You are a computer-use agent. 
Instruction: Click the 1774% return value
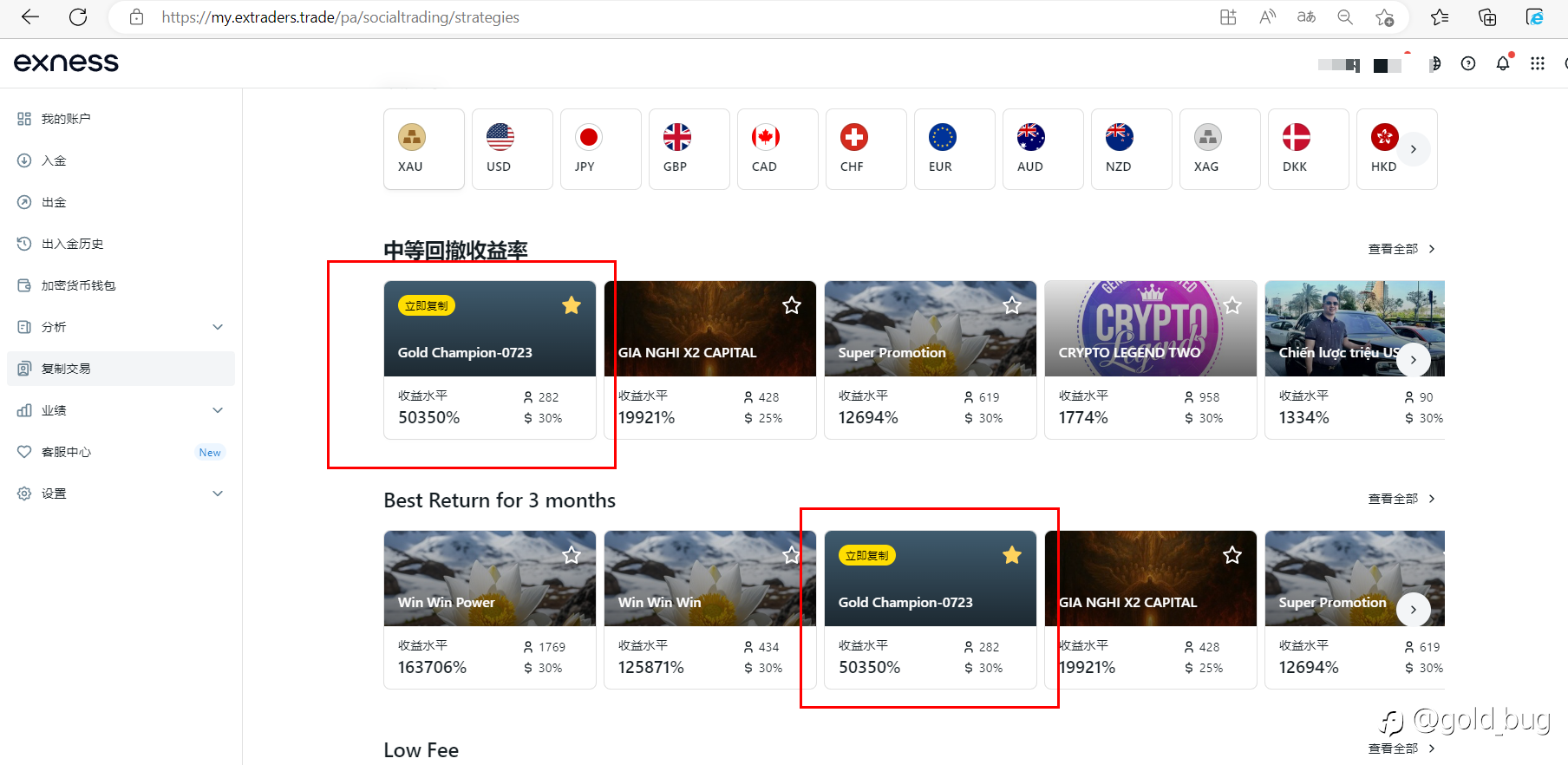click(x=1083, y=418)
